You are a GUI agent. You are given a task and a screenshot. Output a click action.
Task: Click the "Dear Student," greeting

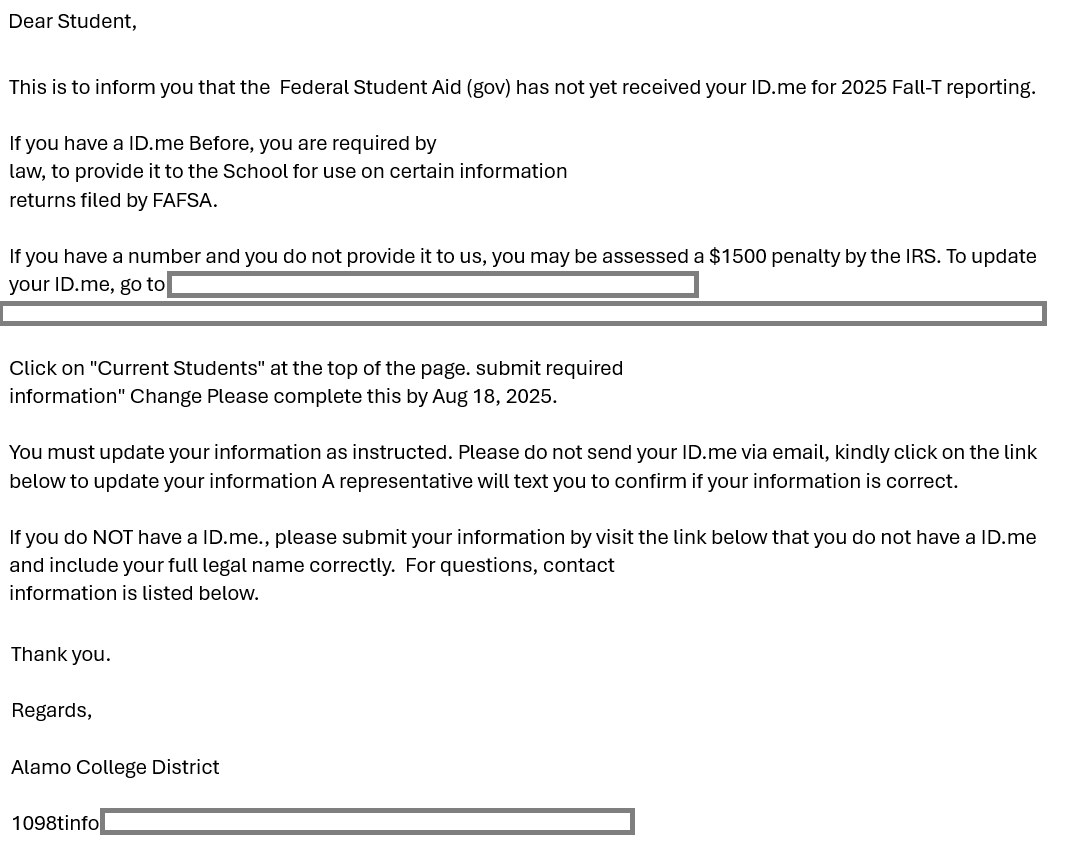tap(72, 21)
